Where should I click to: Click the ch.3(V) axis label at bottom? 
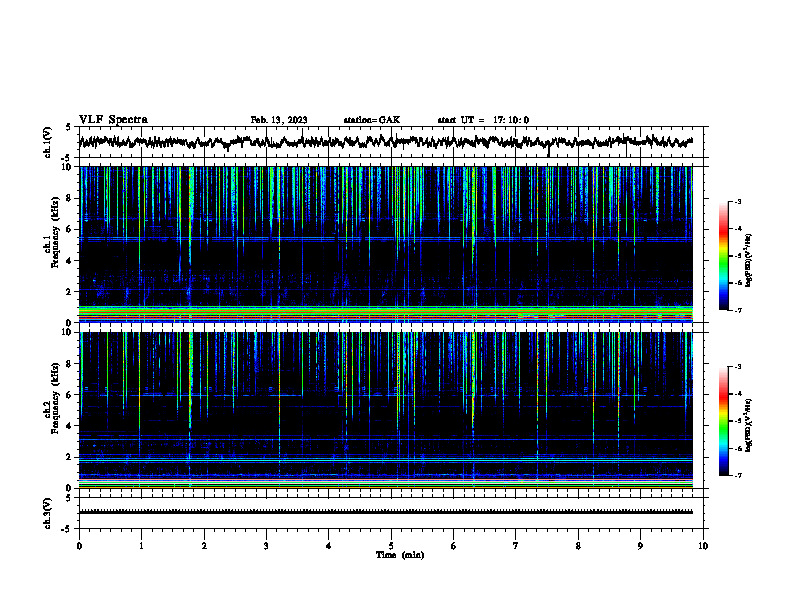[47, 513]
